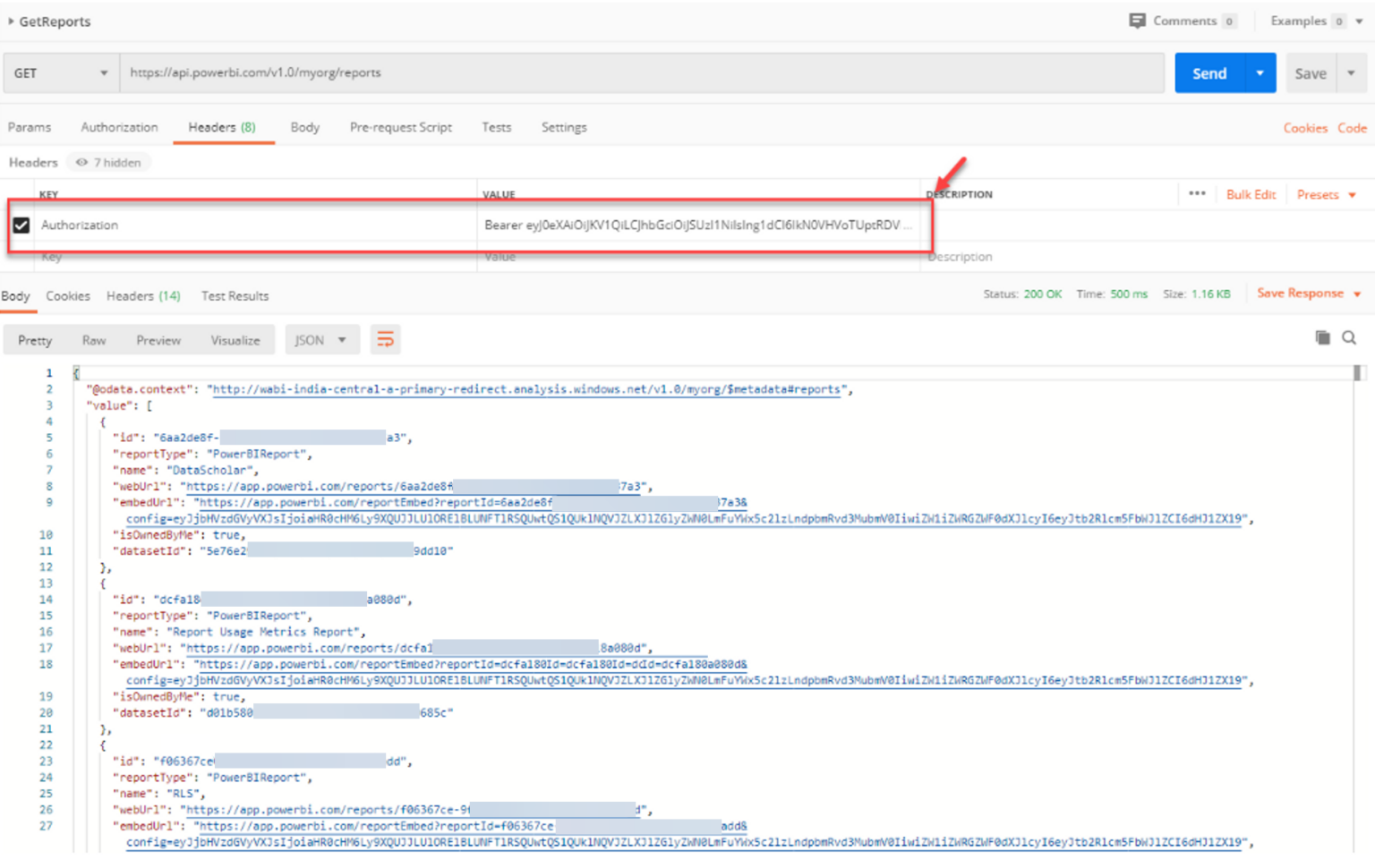Toggle line wrapping in the response viewer

[386, 339]
